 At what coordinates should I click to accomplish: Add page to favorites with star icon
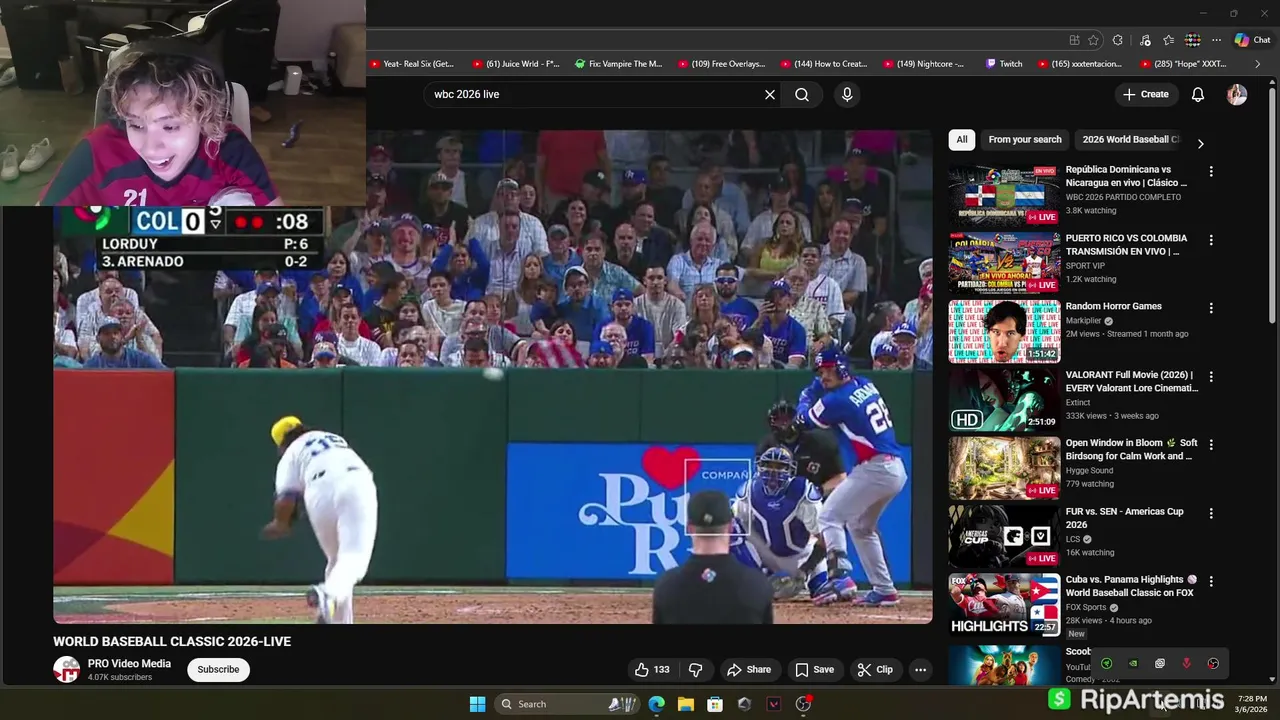[1093, 40]
